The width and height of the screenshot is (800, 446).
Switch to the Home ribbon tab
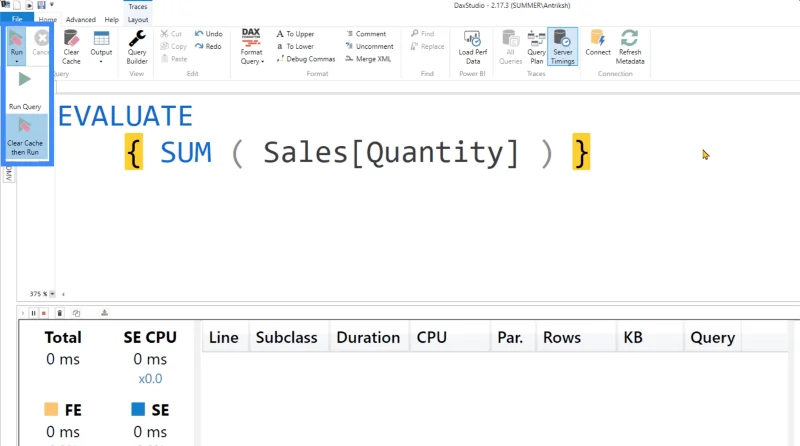pos(48,20)
